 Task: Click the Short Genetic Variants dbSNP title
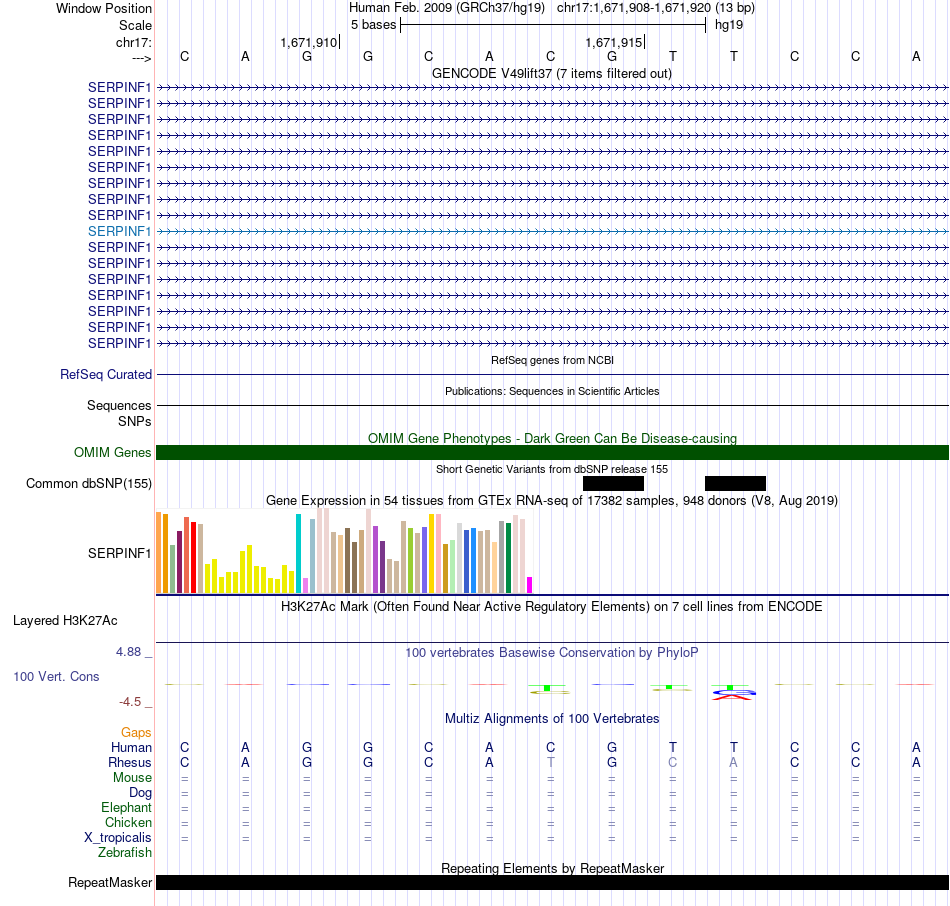[x=552, y=469]
